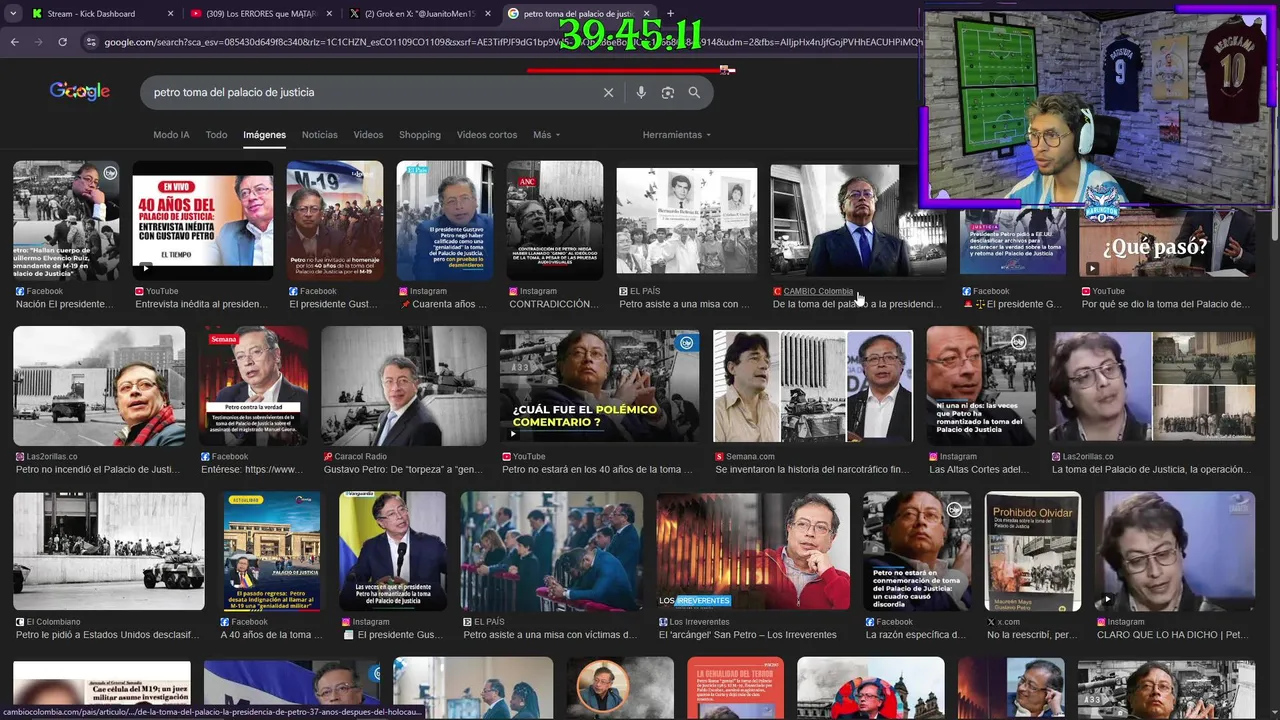The height and width of the screenshot is (720, 1280).
Task: Open Petro asiste a una misa con link
Action: 684,304
